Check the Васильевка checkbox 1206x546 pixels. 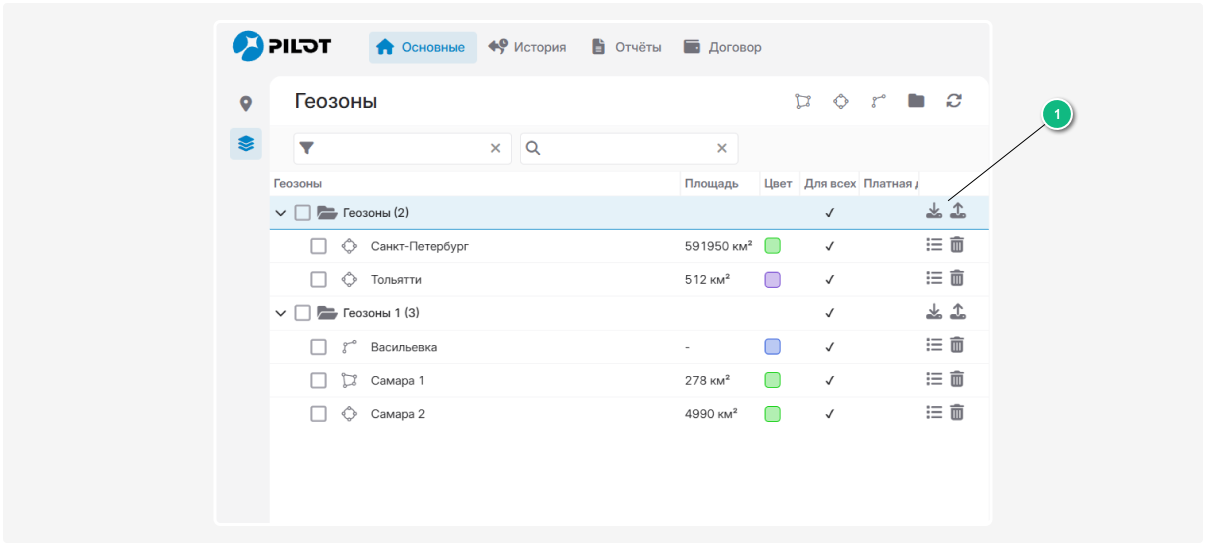(318, 347)
